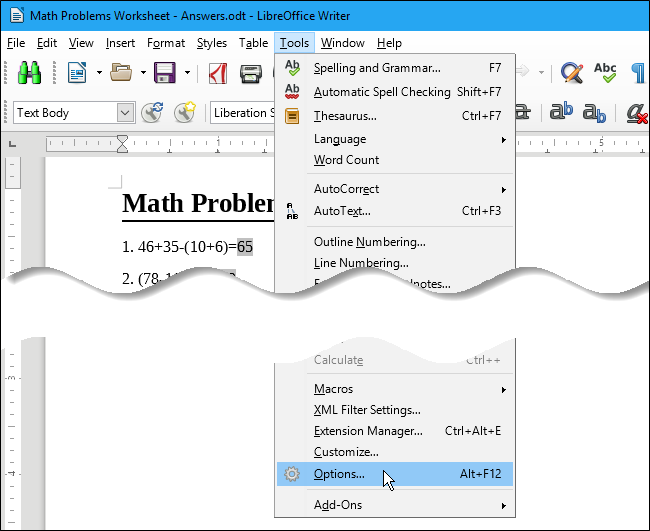Image resolution: width=650 pixels, height=531 pixels.
Task: Open the Window menu
Action: pos(343,43)
